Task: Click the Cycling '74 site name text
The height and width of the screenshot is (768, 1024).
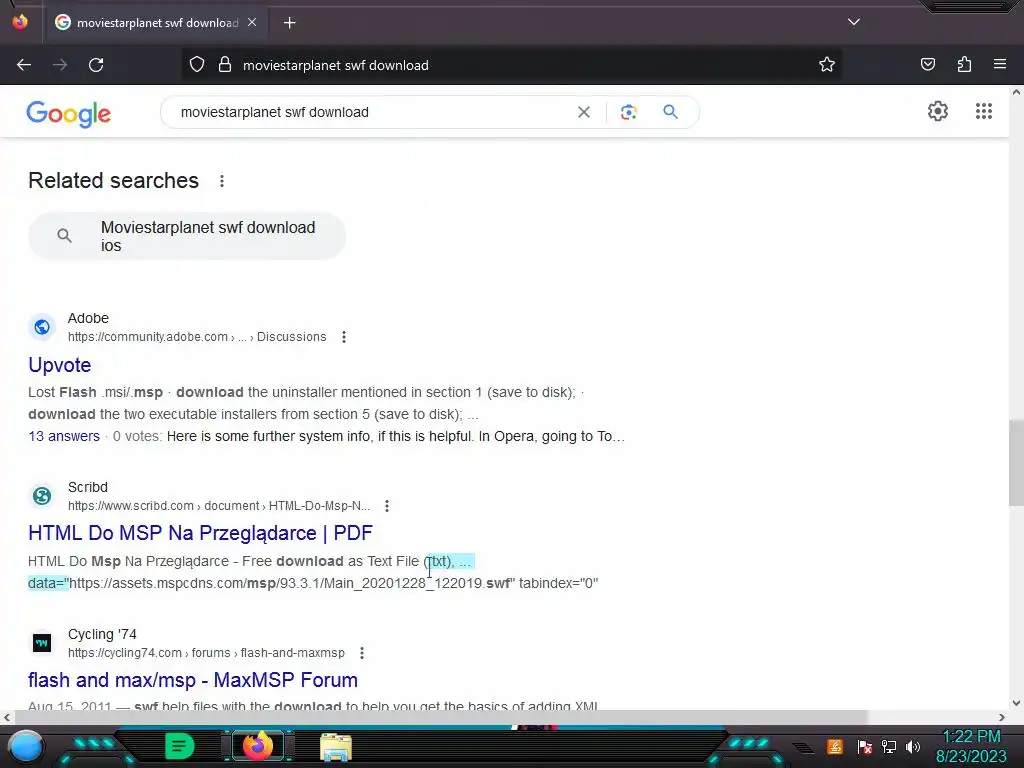Action: coord(102,634)
